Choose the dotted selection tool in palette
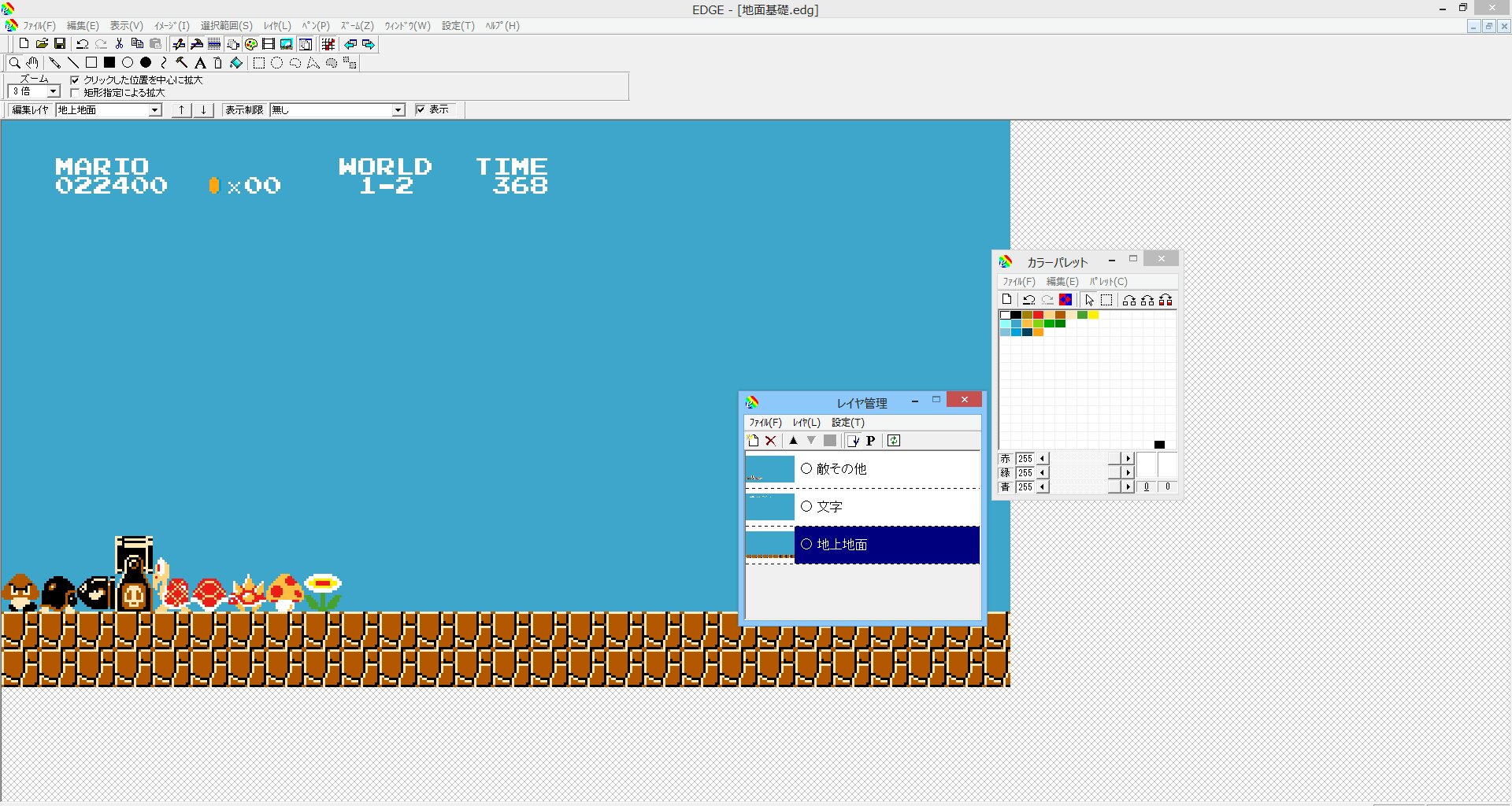Viewport: 1512px width, 806px height. pyautogui.click(x=1106, y=300)
